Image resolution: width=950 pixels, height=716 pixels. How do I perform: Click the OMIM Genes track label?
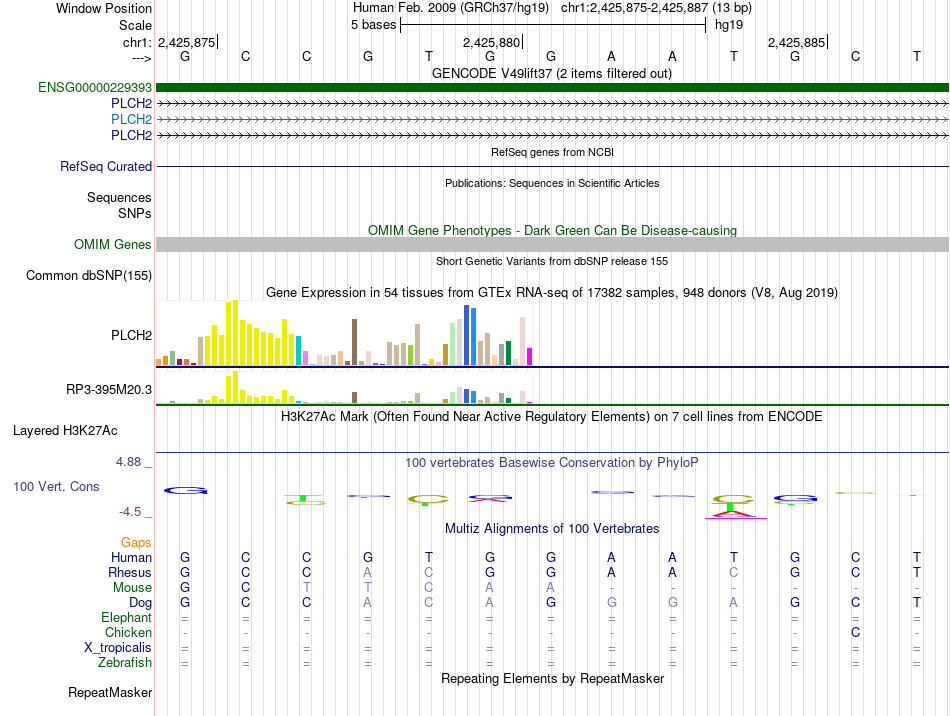tap(113, 245)
